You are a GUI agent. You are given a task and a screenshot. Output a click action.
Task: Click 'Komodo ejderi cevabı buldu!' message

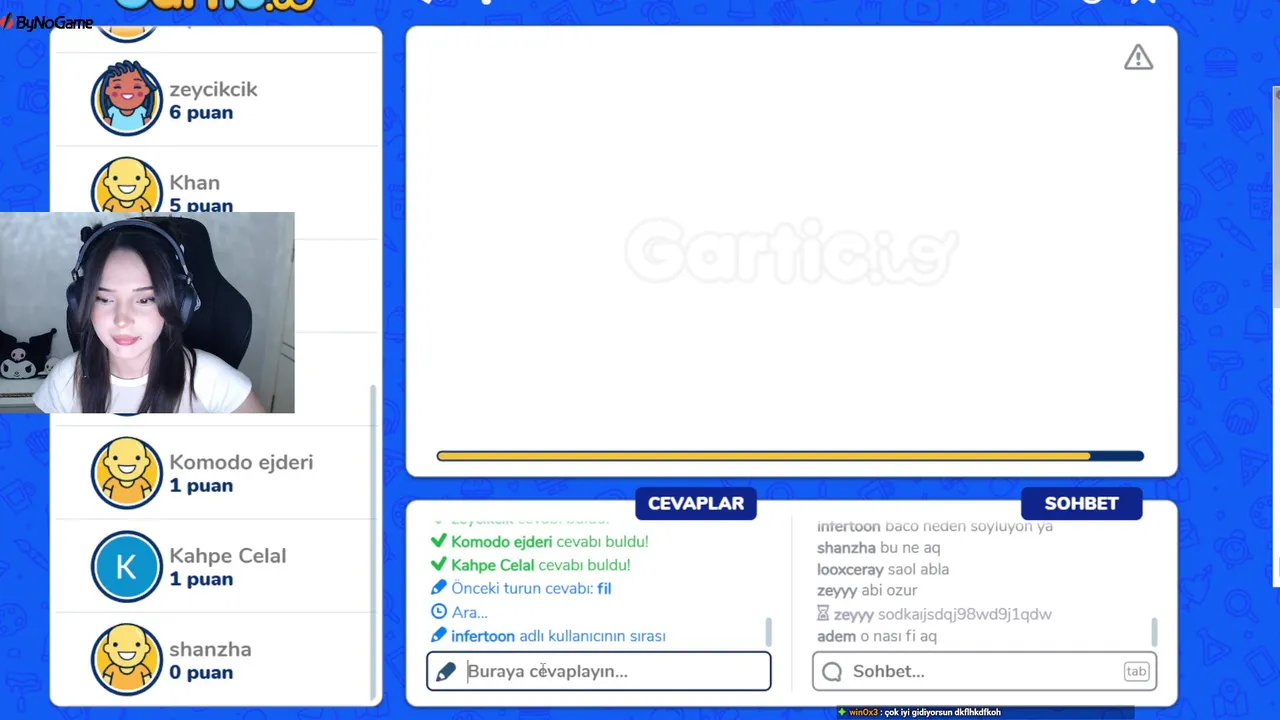point(549,541)
